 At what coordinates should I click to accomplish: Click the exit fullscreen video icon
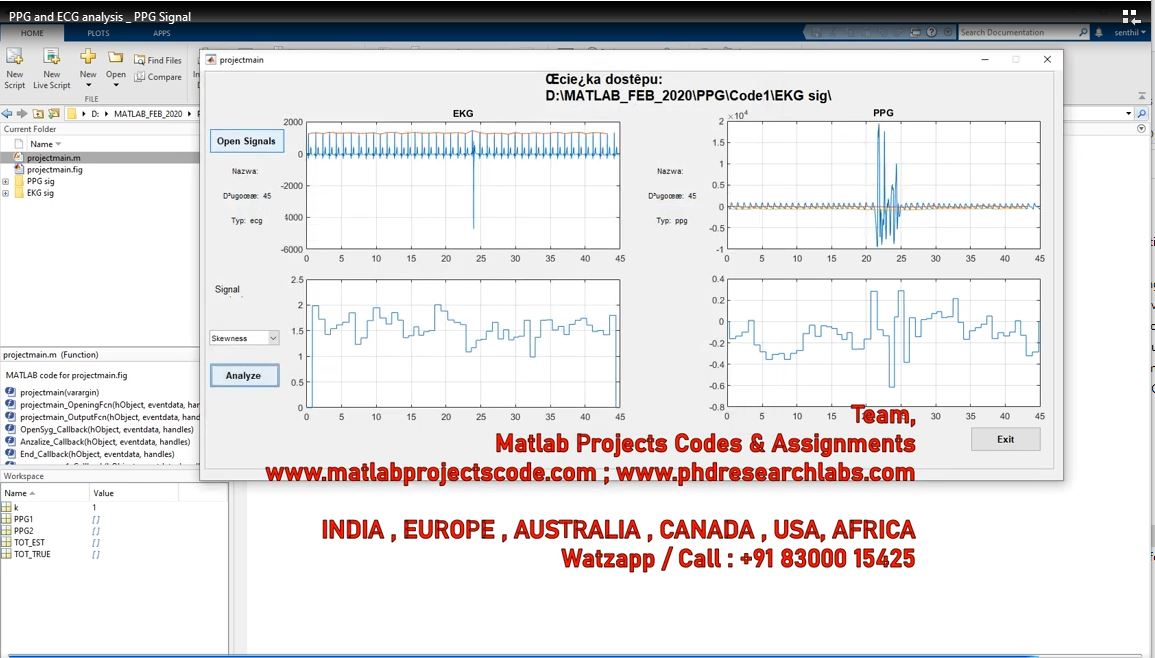point(1131,17)
